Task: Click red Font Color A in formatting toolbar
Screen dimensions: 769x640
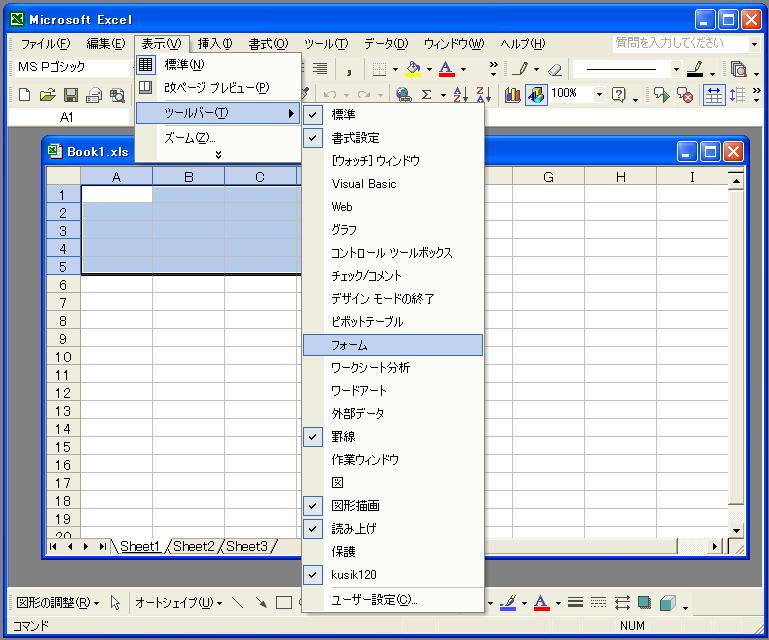Action: (x=446, y=69)
